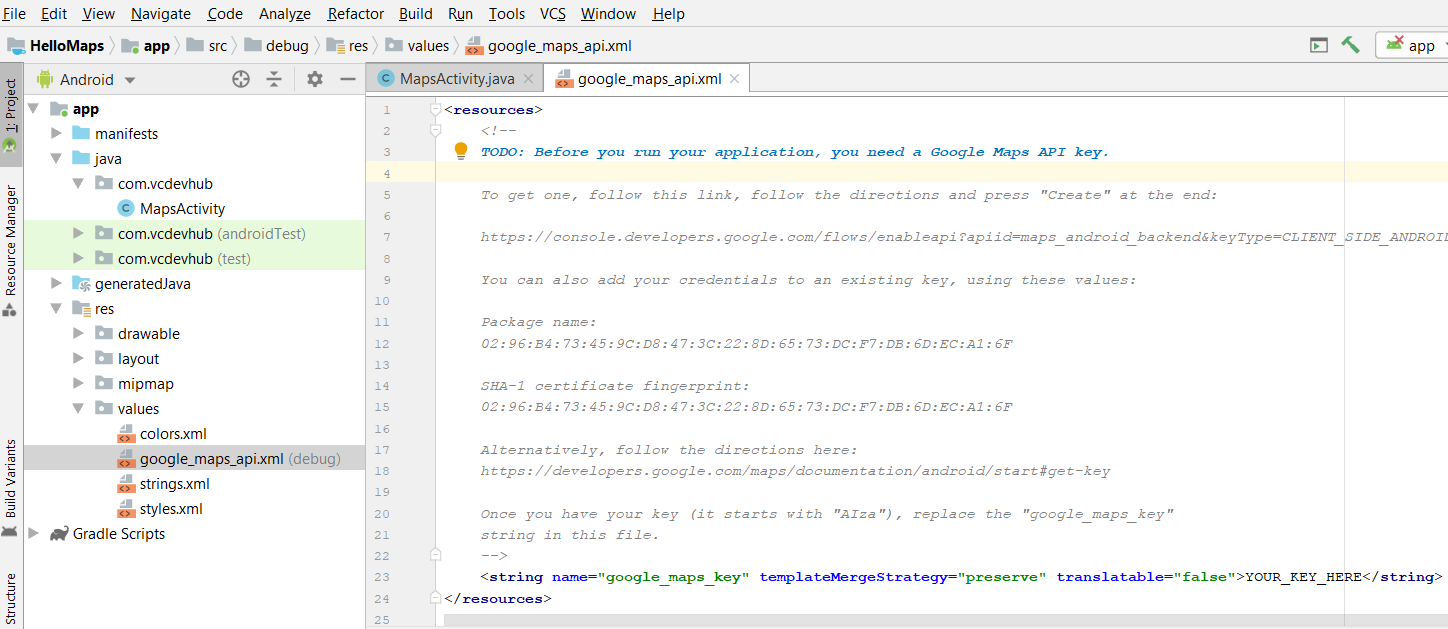Toggle the Structure tool window
The image size is (1448, 629).
tap(11, 598)
